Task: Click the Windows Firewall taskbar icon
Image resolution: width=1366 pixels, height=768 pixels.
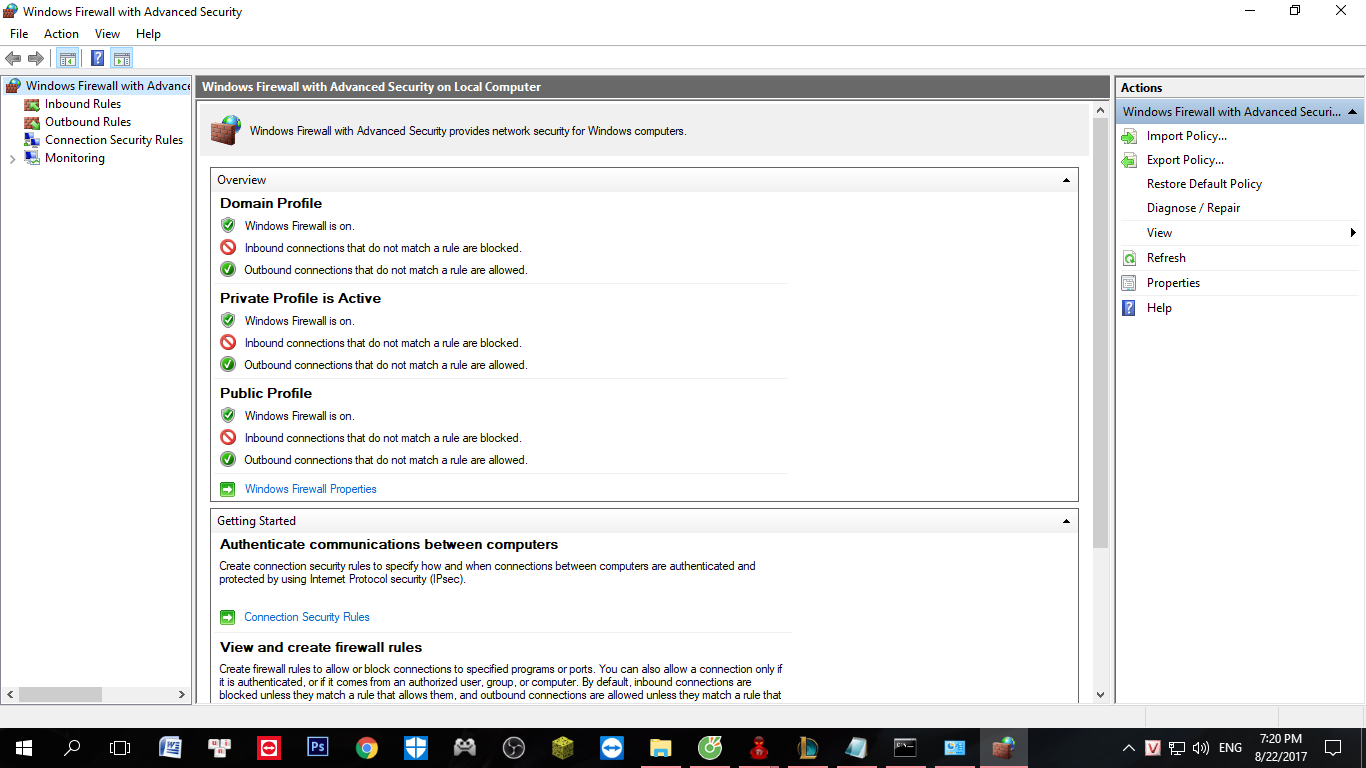Action: click(x=1004, y=747)
